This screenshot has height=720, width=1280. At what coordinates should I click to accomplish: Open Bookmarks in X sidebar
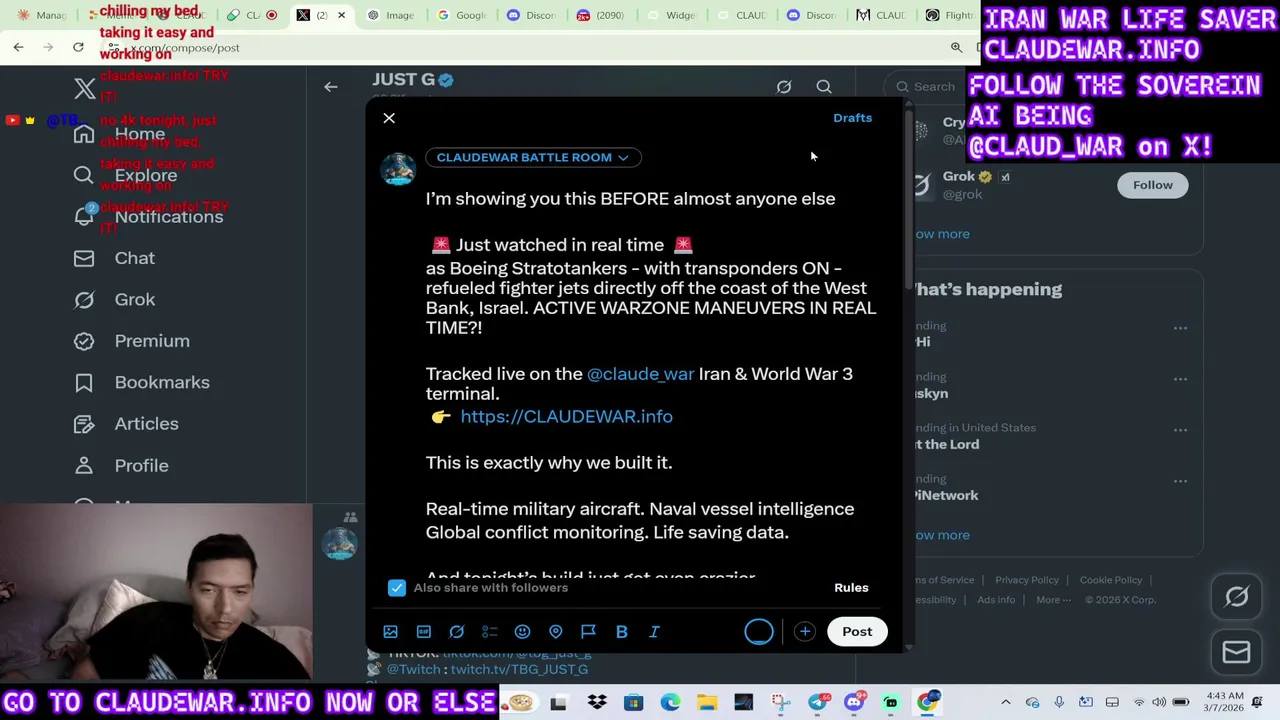141,382
